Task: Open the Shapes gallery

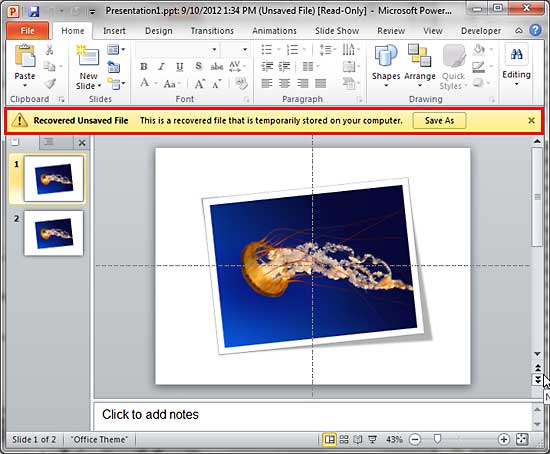Action: coord(386,65)
